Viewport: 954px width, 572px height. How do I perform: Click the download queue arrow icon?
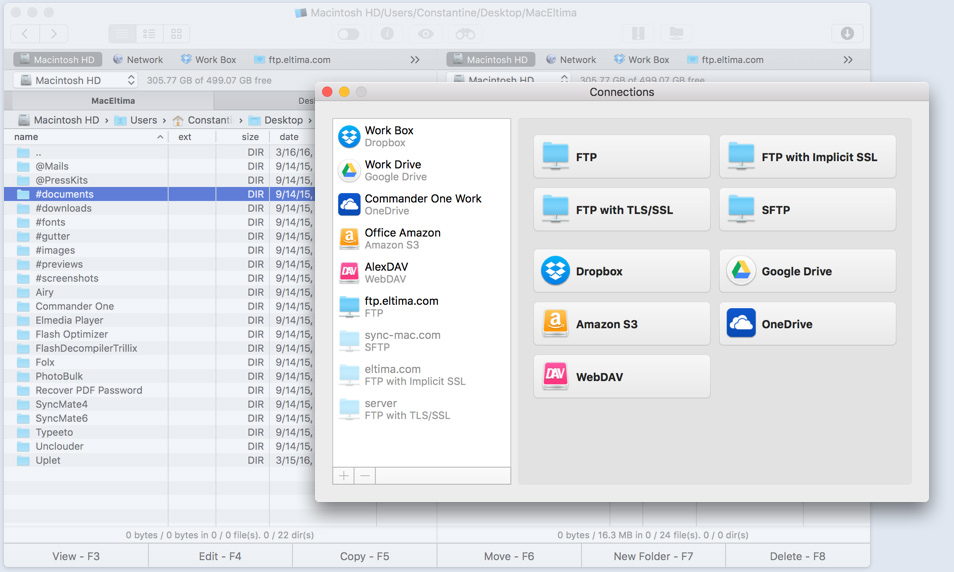(847, 34)
